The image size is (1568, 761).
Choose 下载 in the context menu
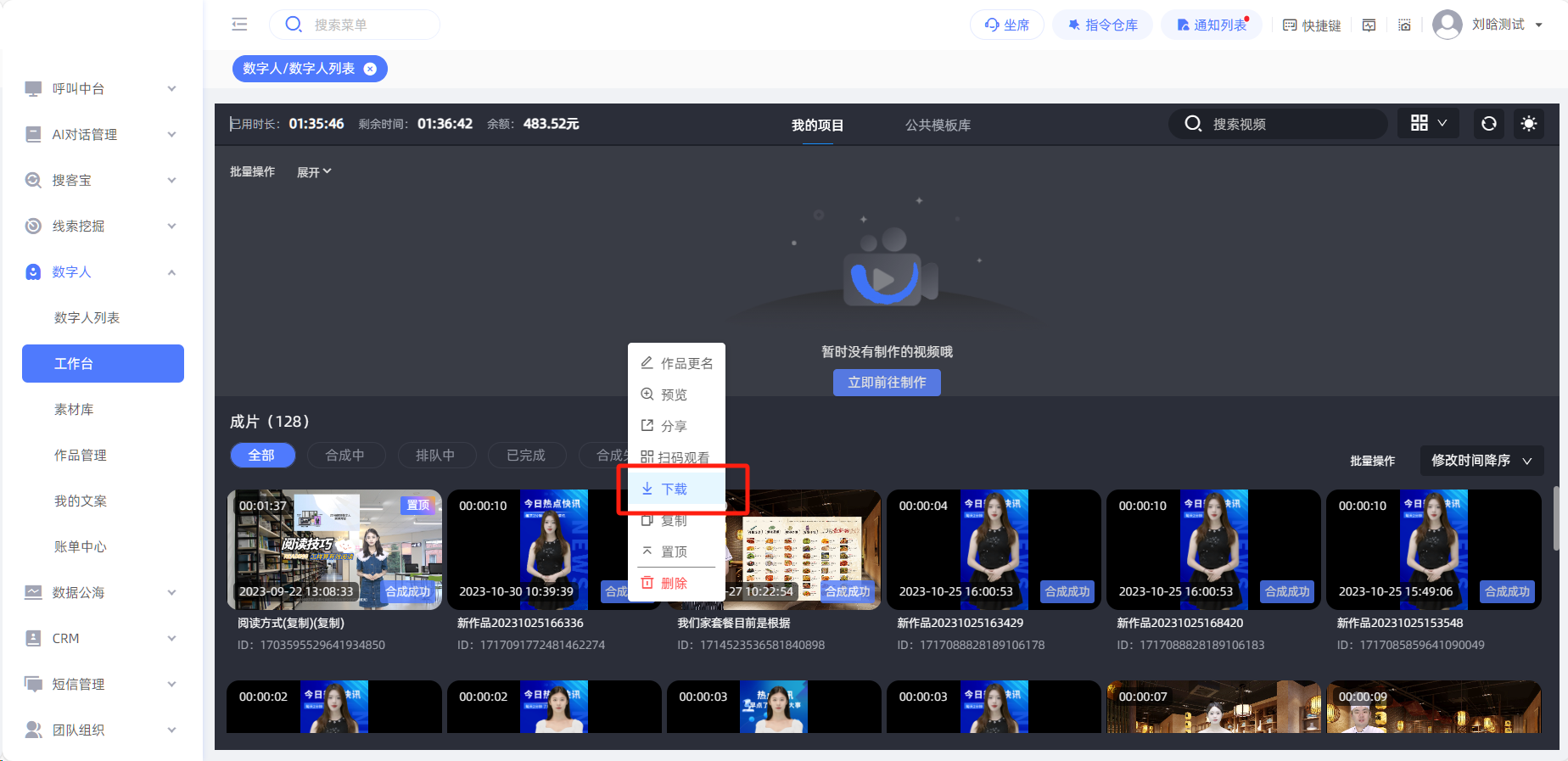[x=676, y=489]
